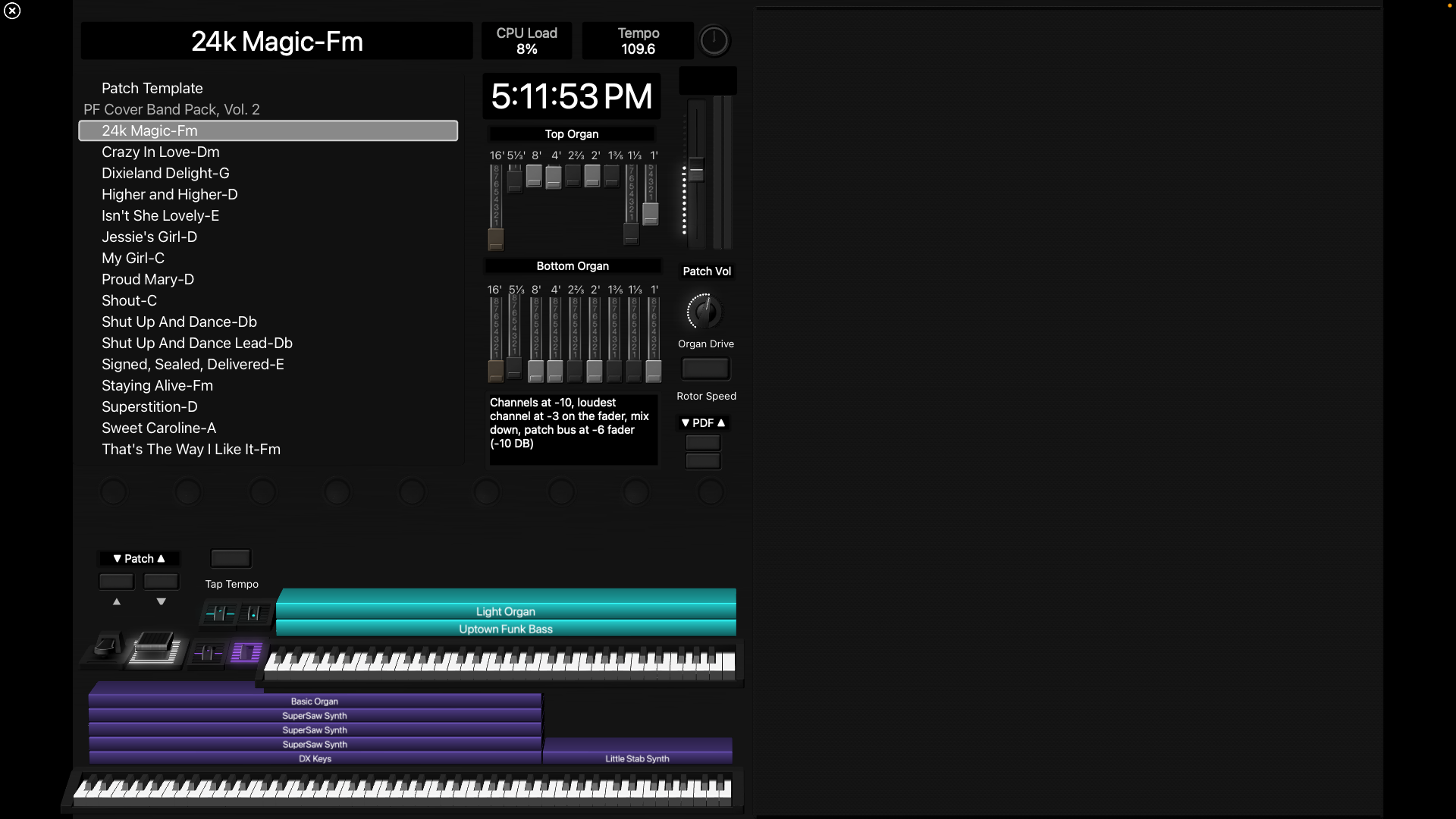The width and height of the screenshot is (1456, 819).
Task: Click the teal modulation wheel
Action: pos(255,613)
